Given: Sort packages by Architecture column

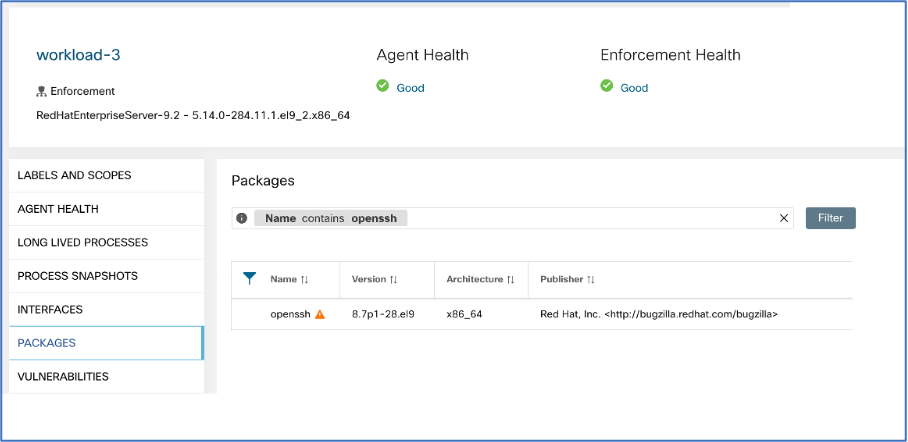Looking at the screenshot, I should (x=510, y=280).
